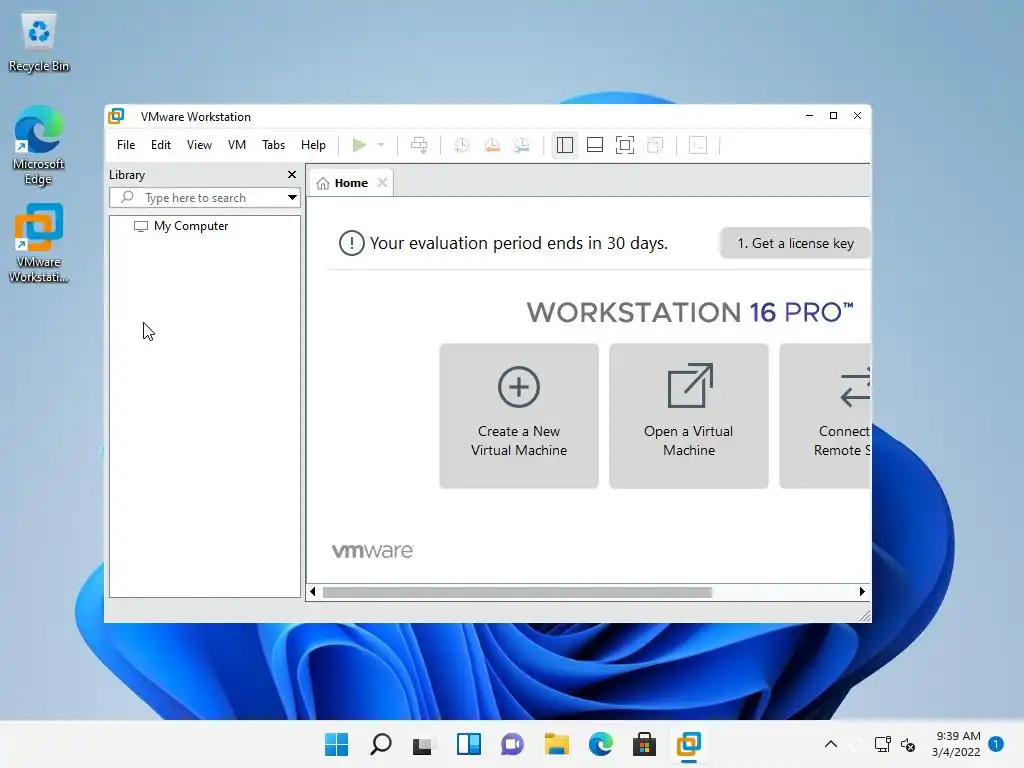1024x768 pixels.
Task: Open the VM menu
Action: pyautogui.click(x=236, y=145)
